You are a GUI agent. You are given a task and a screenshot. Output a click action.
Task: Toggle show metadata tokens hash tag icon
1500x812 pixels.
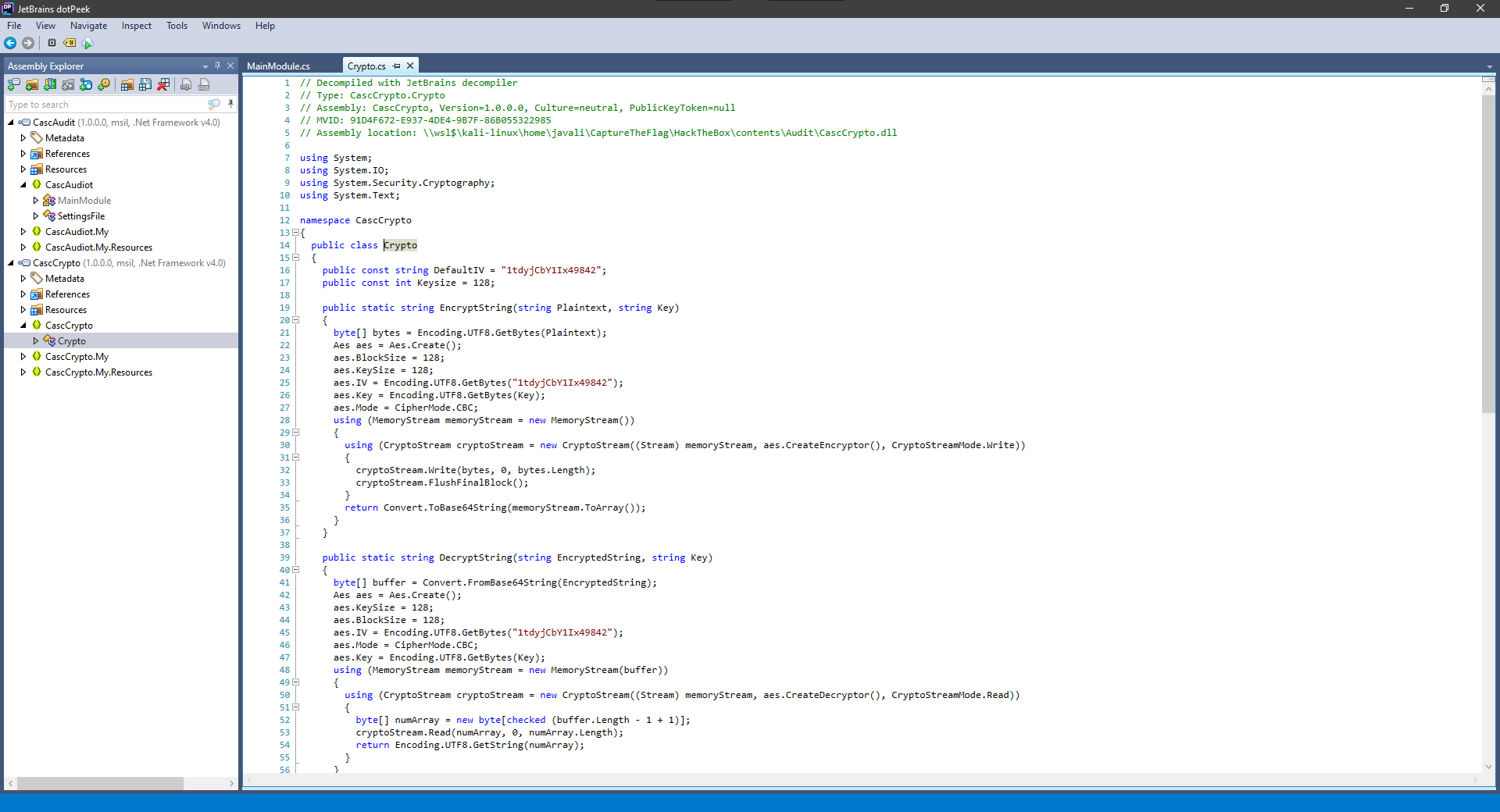[70, 43]
